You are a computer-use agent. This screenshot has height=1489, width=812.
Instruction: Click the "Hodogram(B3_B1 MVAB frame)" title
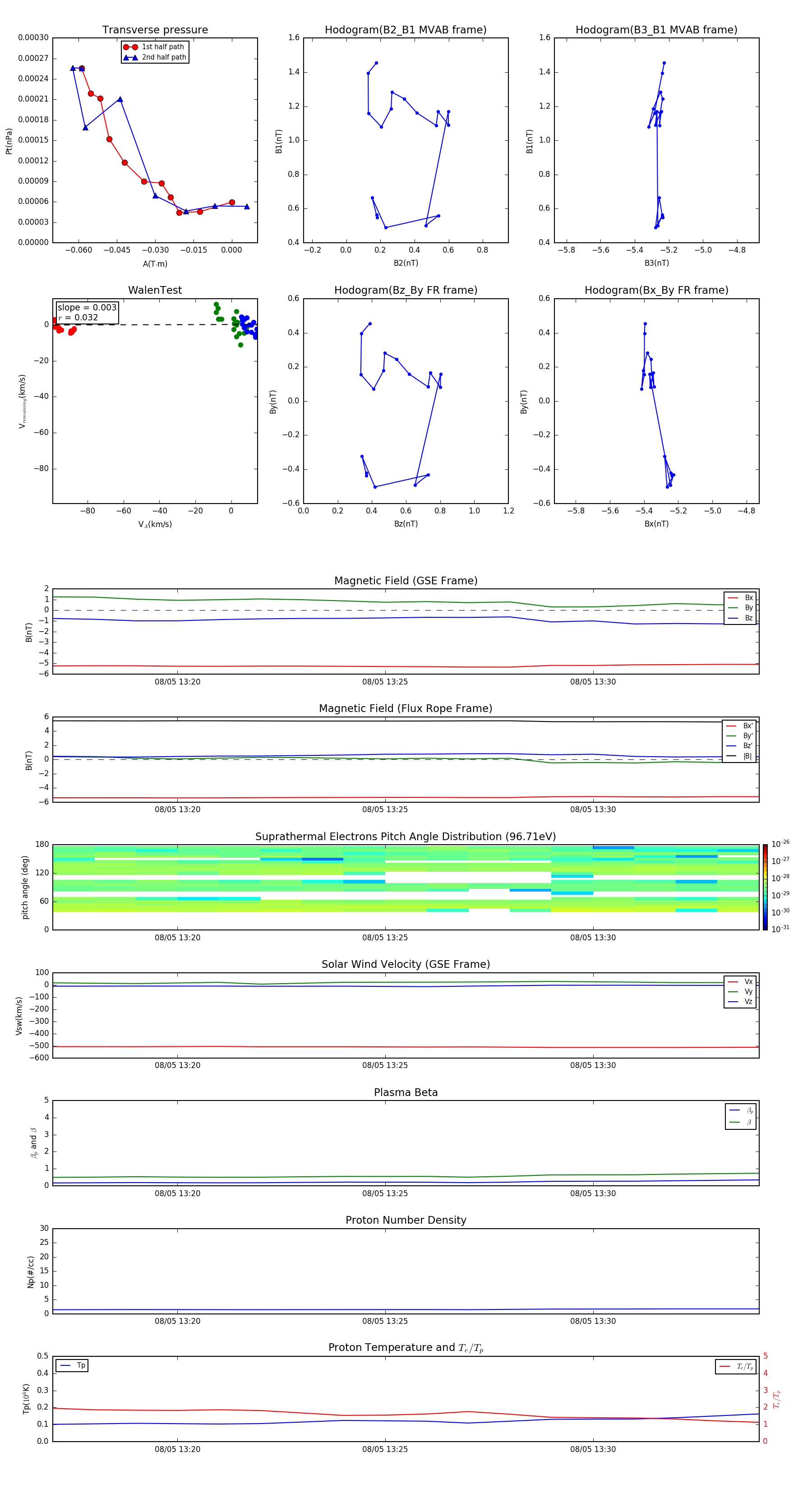tap(656, 30)
